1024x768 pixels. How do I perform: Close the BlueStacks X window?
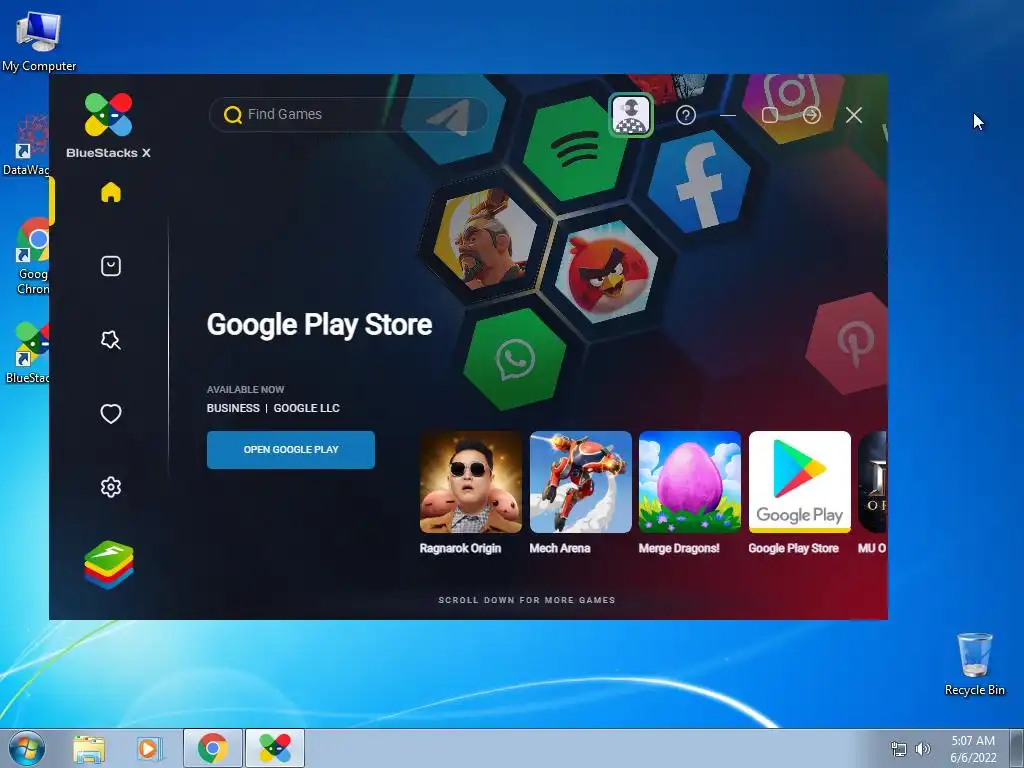tap(854, 116)
